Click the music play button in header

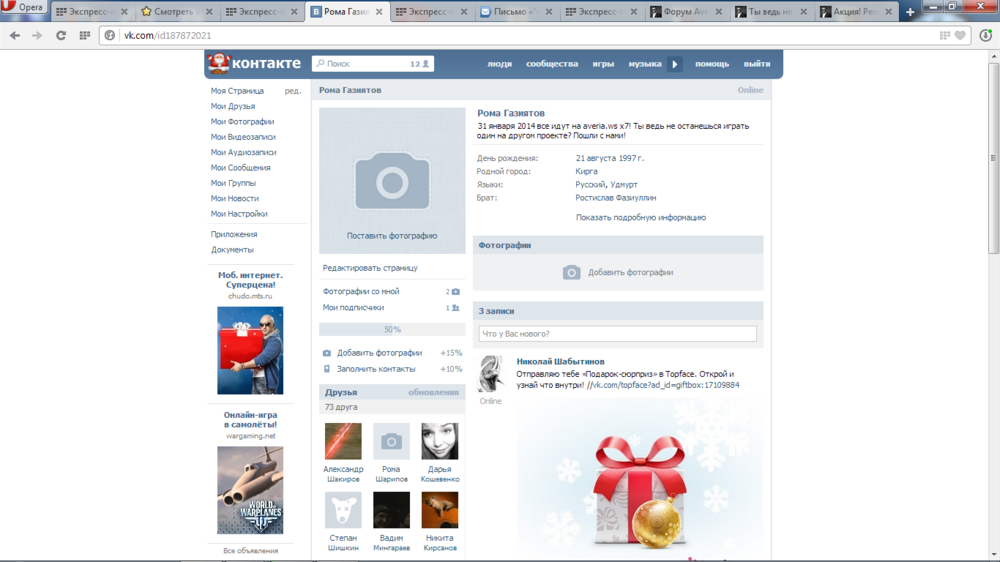pyautogui.click(x=675, y=64)
